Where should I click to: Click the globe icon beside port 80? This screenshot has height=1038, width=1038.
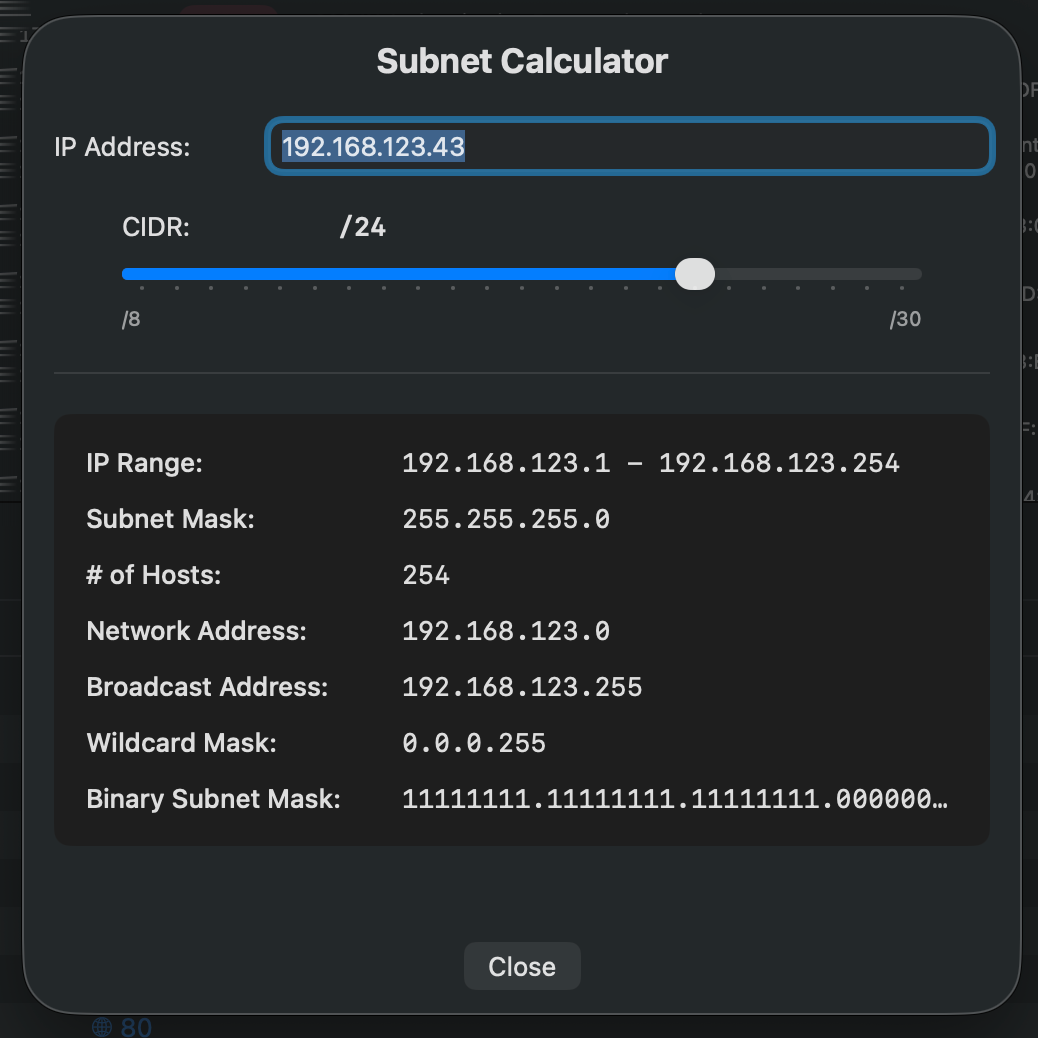101,1027
